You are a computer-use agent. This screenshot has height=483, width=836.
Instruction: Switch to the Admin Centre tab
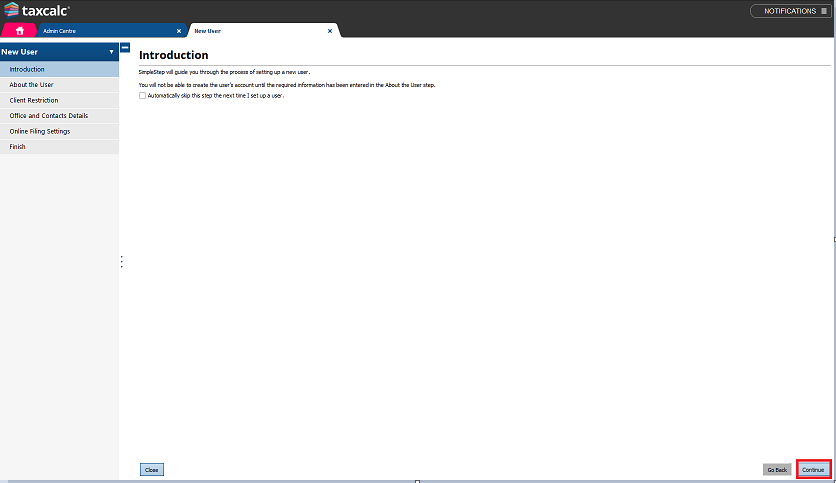tap(60, 31)
